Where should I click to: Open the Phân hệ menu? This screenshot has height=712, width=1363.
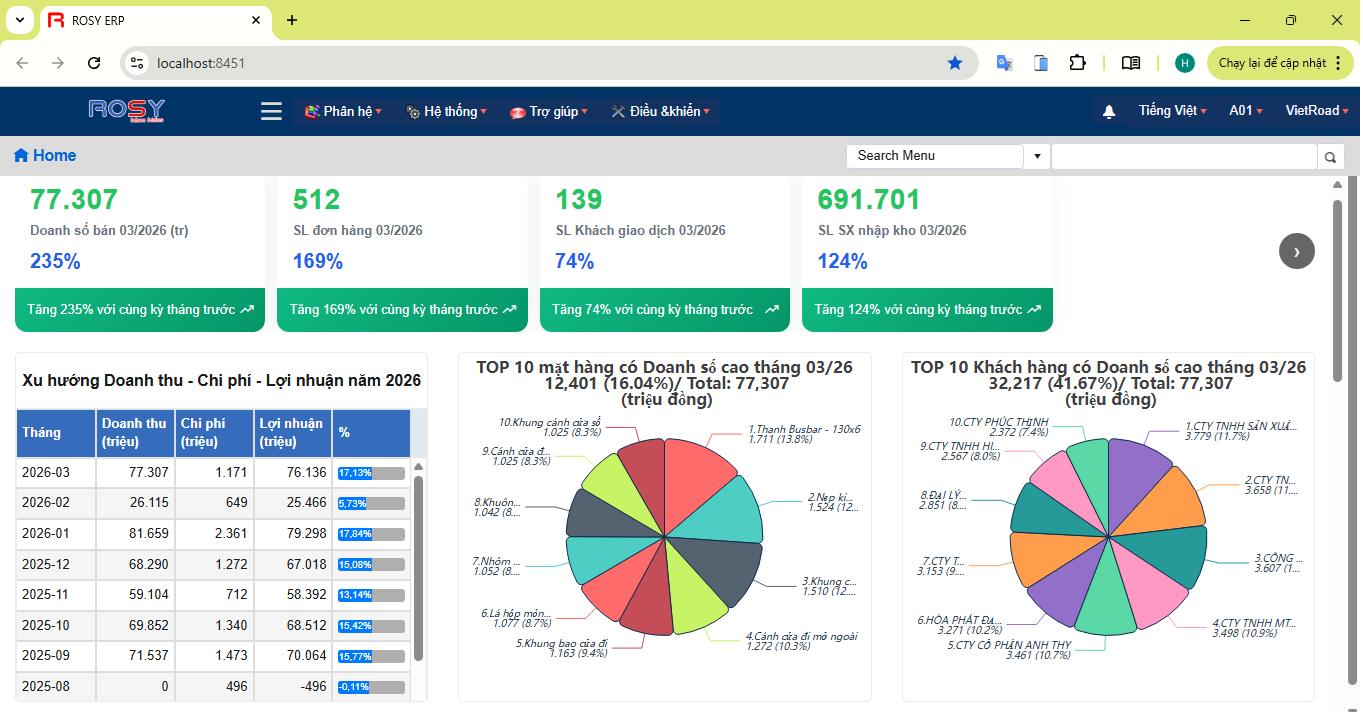[x=343, y=111]
